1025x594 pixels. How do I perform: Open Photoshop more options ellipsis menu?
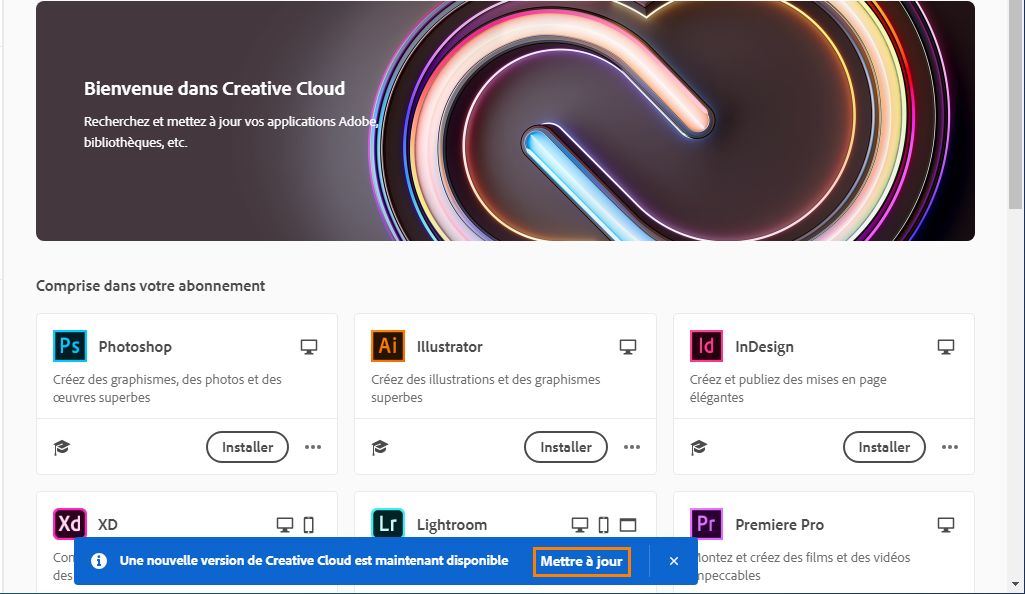tap(313, 447)
